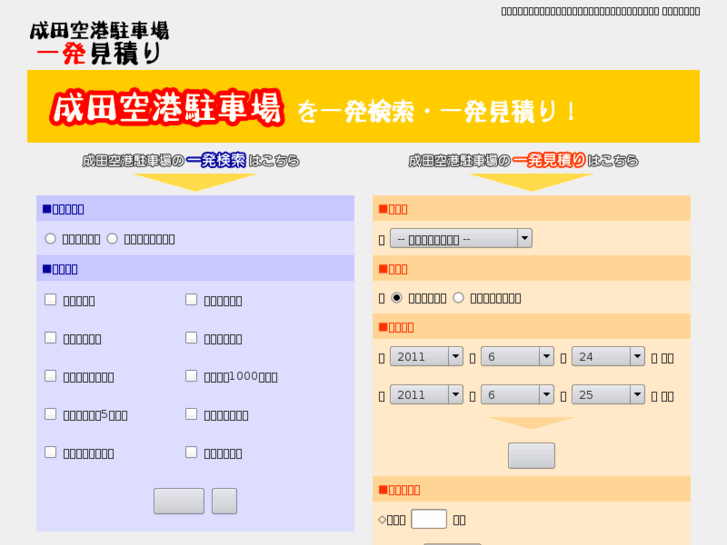Tick the bottom-right checkbox in the blue panel

(x=191, y=452)
